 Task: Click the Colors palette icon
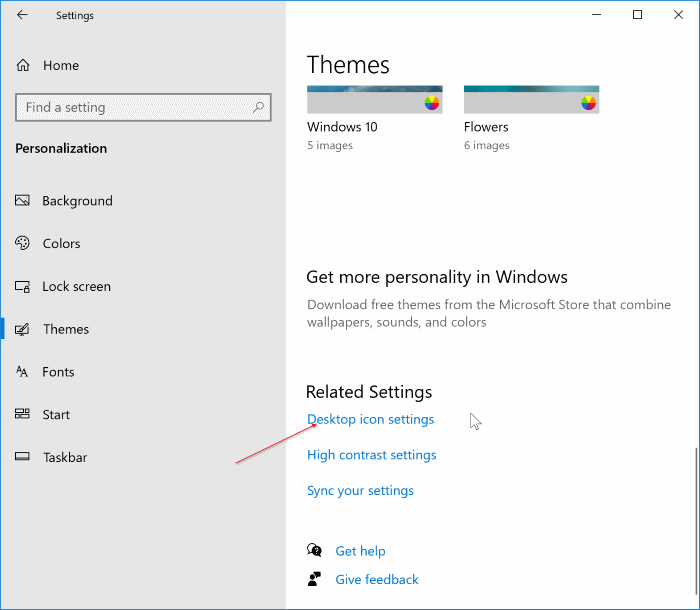click(22, 243)
